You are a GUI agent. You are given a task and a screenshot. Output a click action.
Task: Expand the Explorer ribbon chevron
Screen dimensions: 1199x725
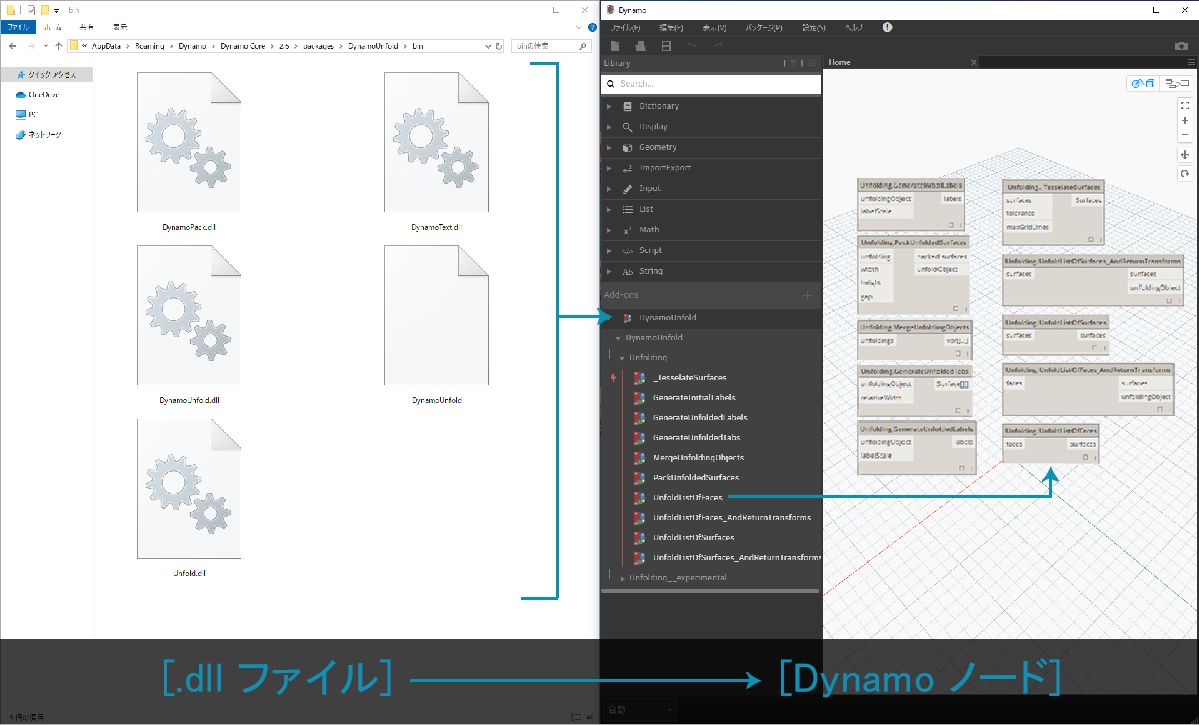pos(578,28)
